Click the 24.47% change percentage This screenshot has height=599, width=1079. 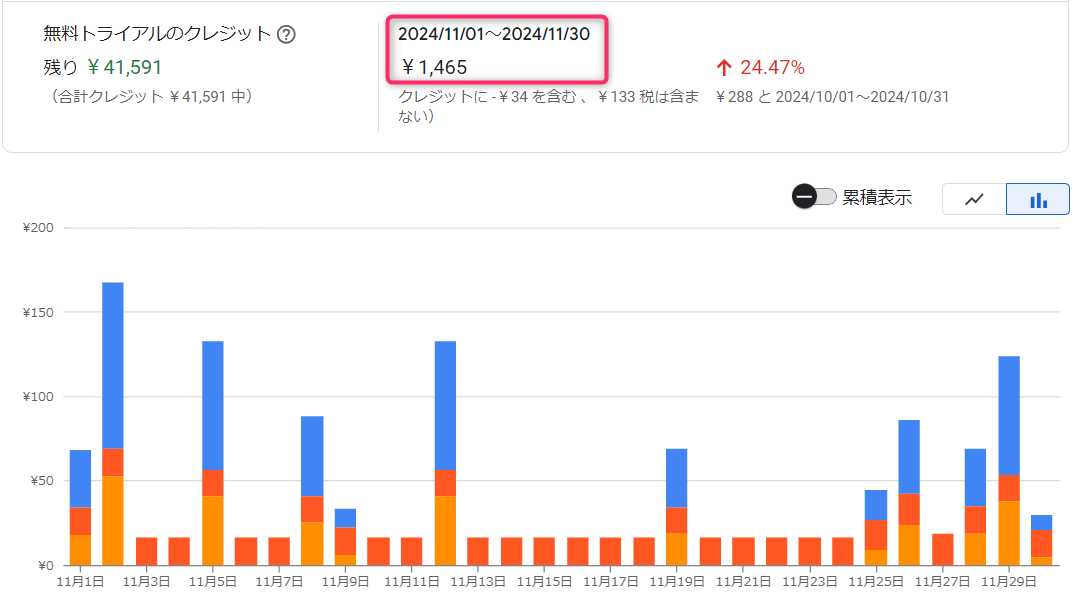tap(772, 68)
